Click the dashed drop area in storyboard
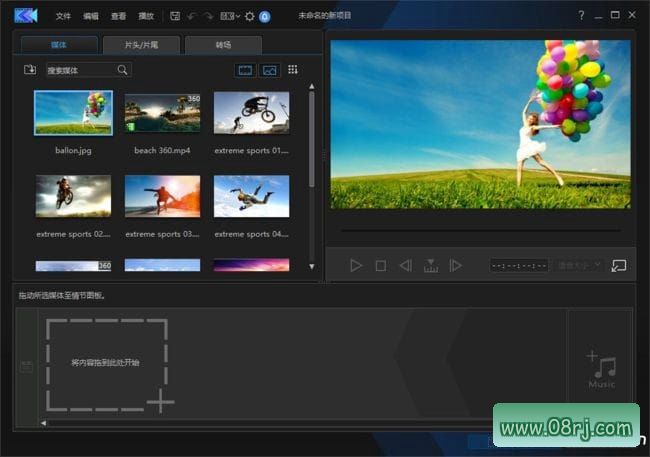 pyautogui.click(x=107, y=364)
